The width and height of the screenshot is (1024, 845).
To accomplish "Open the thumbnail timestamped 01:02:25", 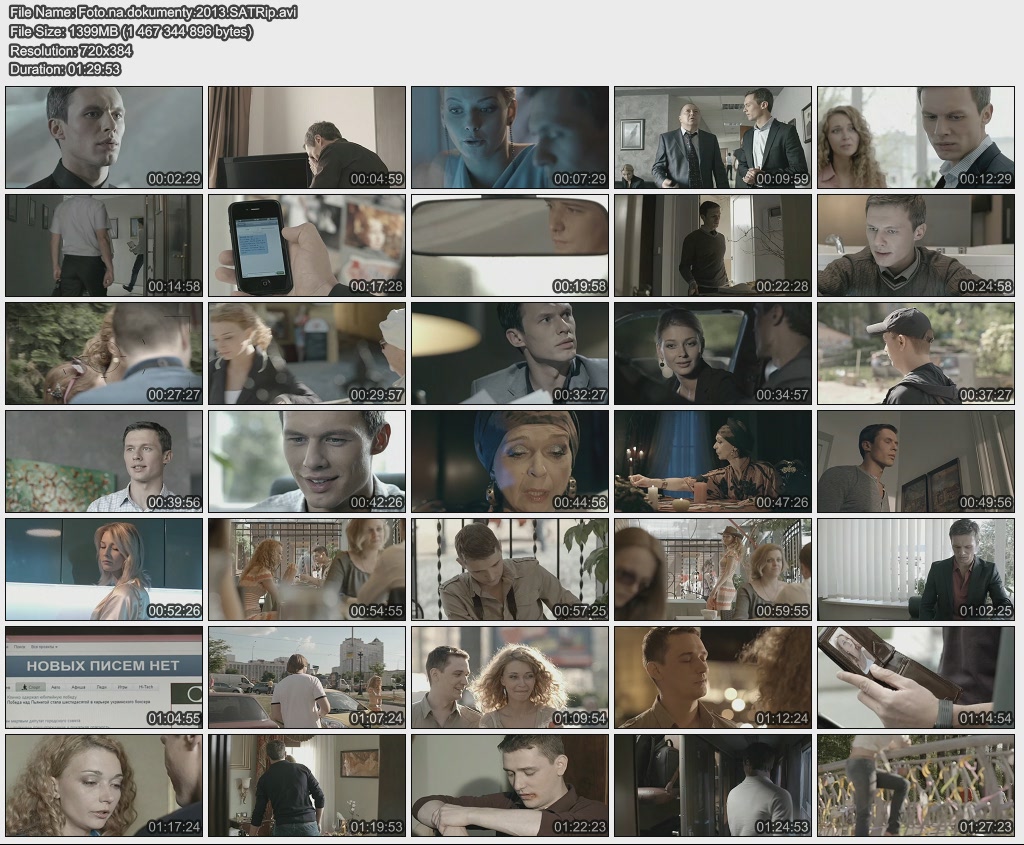I will (x=915, y=569).
